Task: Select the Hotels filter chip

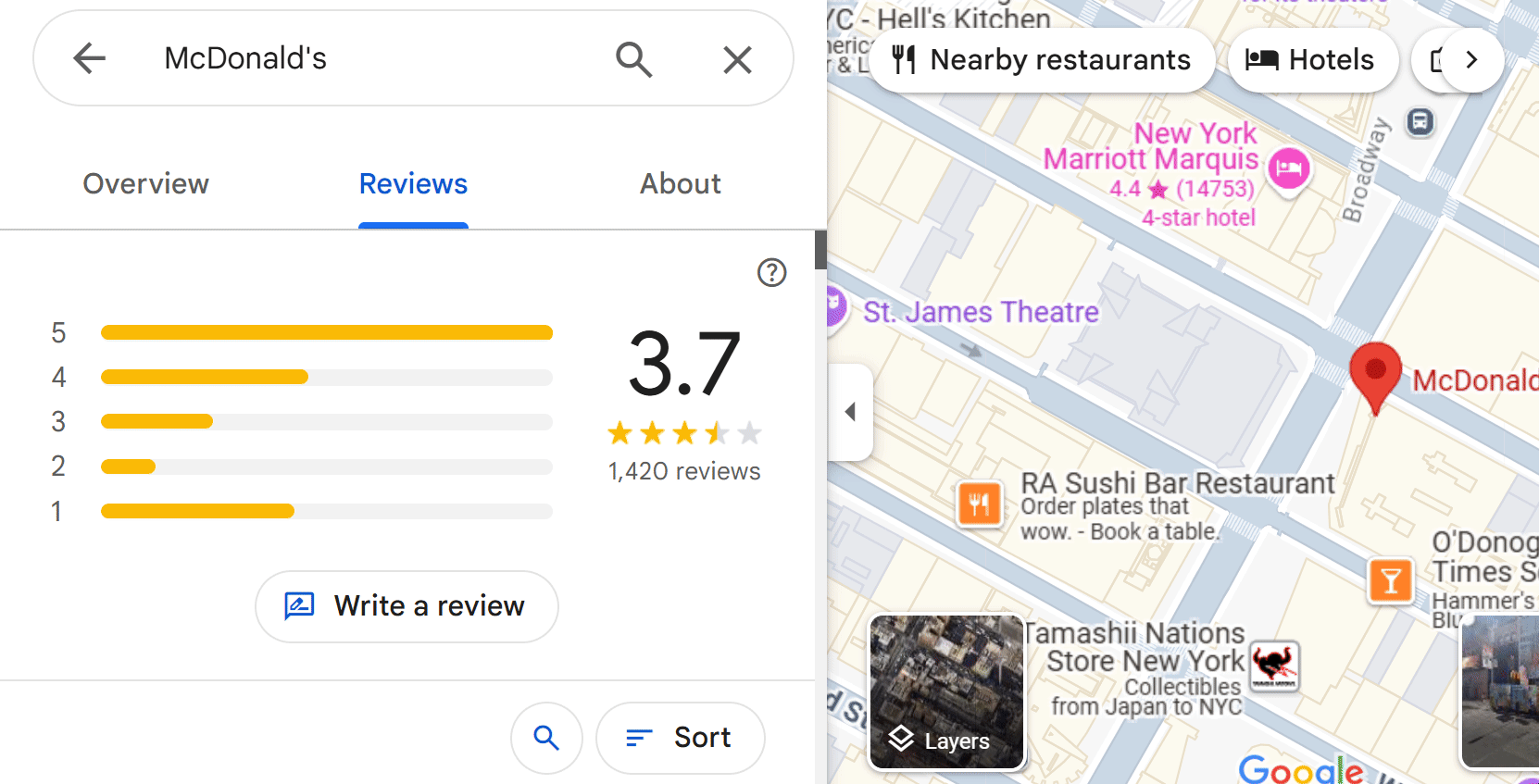Action: pos(1312,59)
